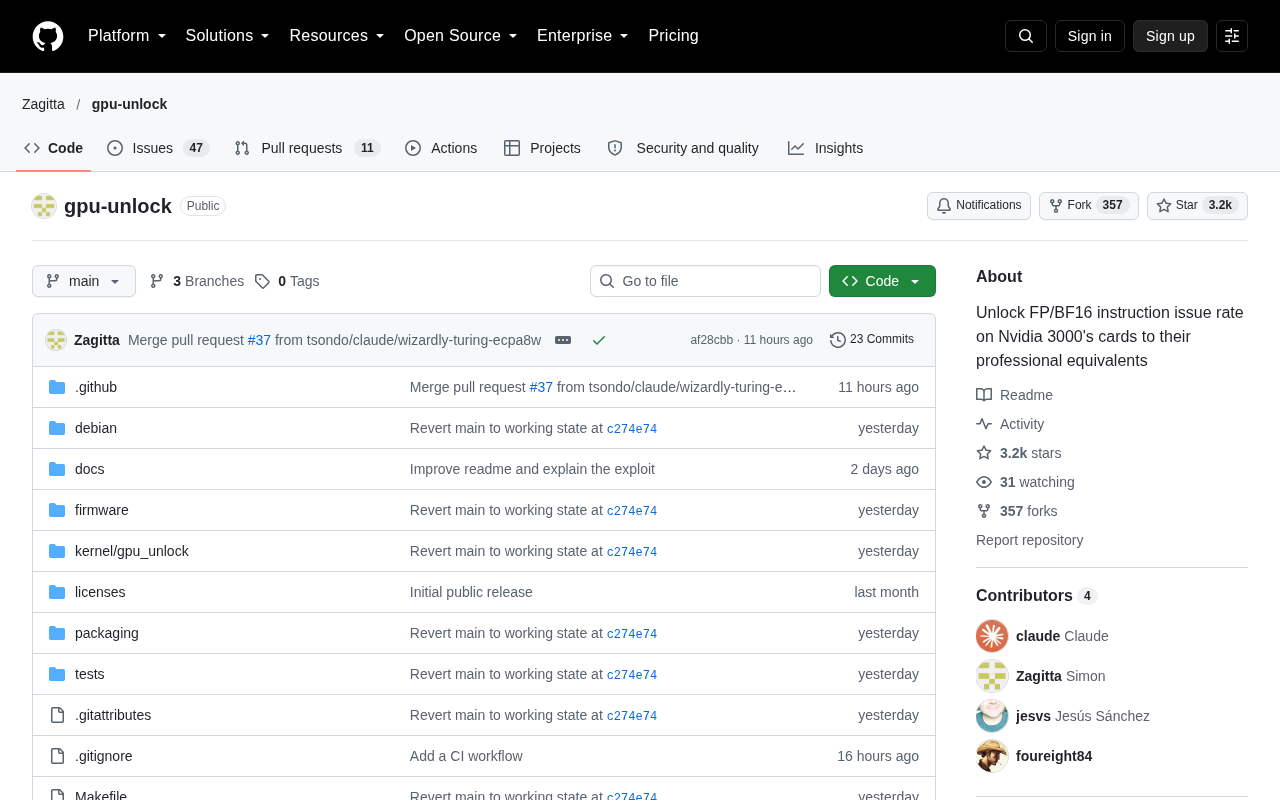Image resolution: width=1280 pixels, height=800 pixels.
Task: Open the Actions tab
Action: [x=441, y=148]
